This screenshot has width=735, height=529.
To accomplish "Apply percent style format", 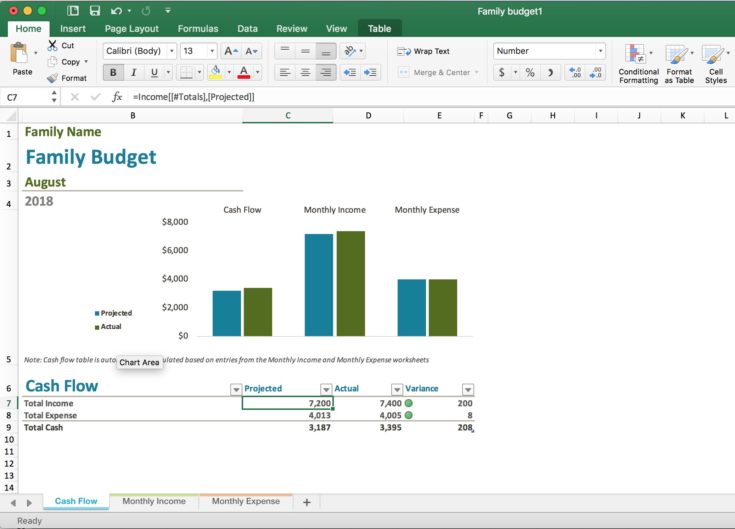I will coord(530,72).
